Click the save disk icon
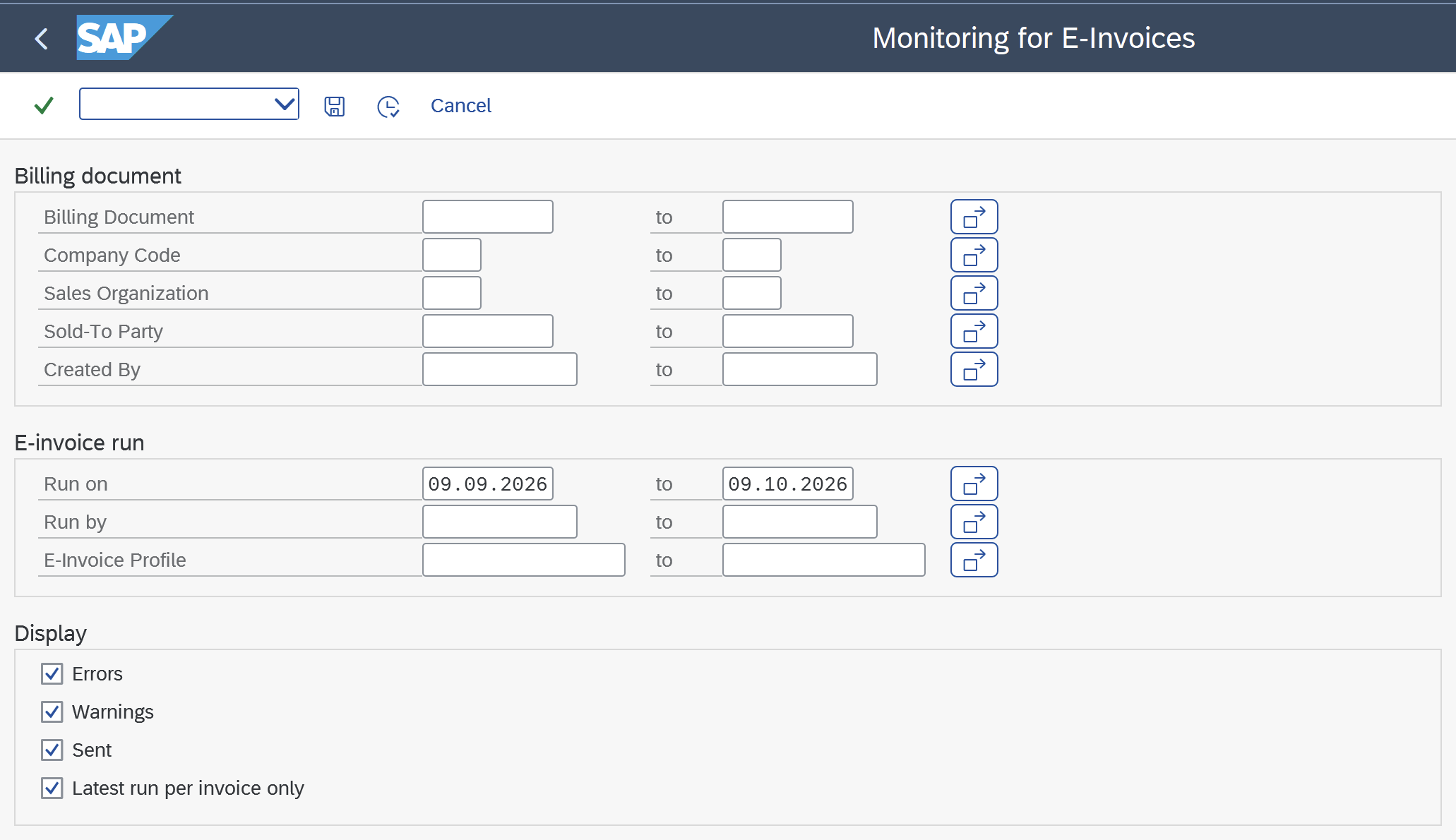The height and width of the screenshot is (840, 1456). coord(334,107)
